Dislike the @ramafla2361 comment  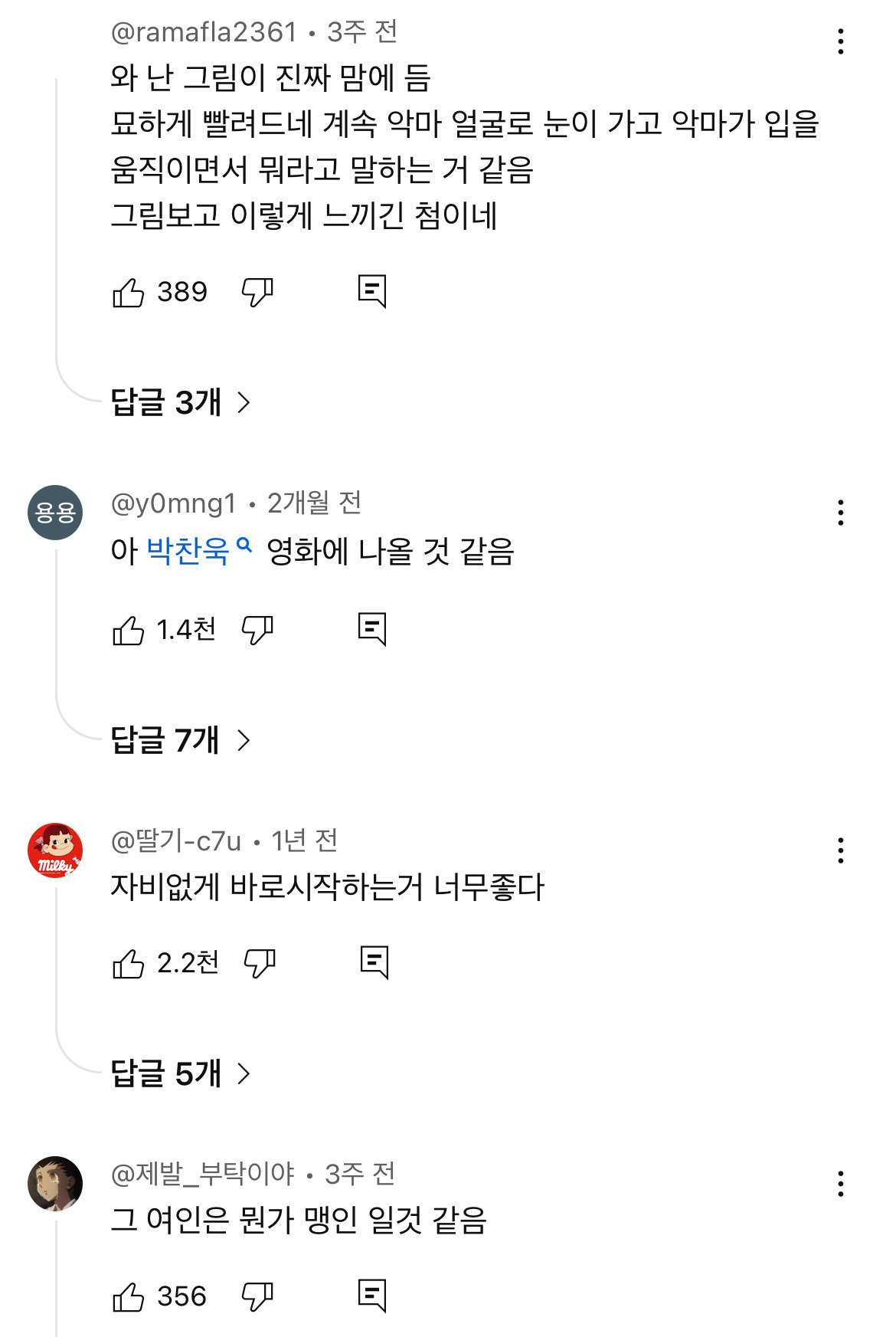point(257,292)
